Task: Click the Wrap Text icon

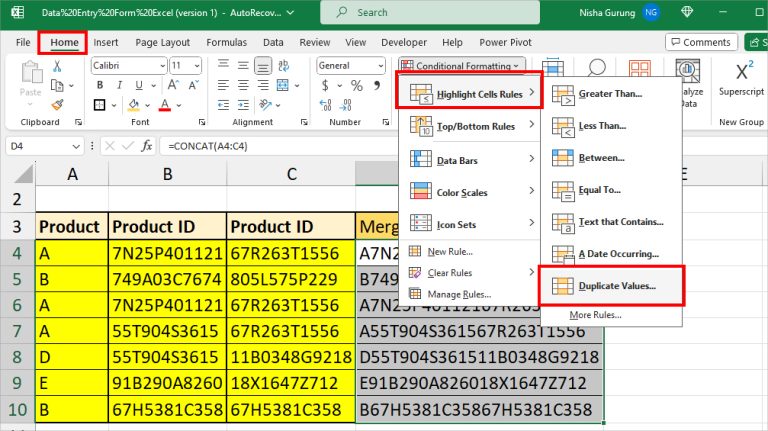Action: tap(283, 66)
